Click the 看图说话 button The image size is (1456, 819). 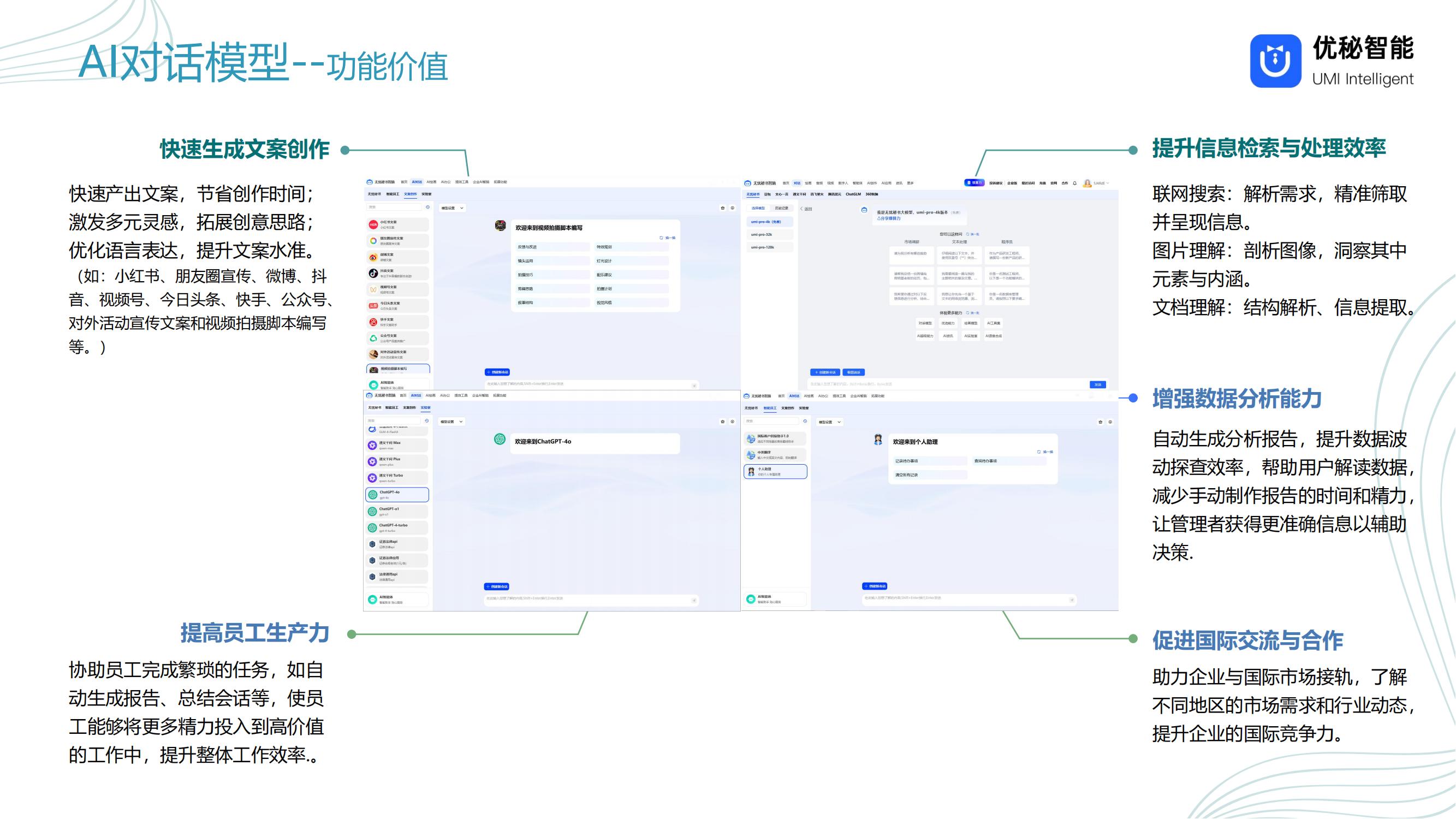point(853,372)
